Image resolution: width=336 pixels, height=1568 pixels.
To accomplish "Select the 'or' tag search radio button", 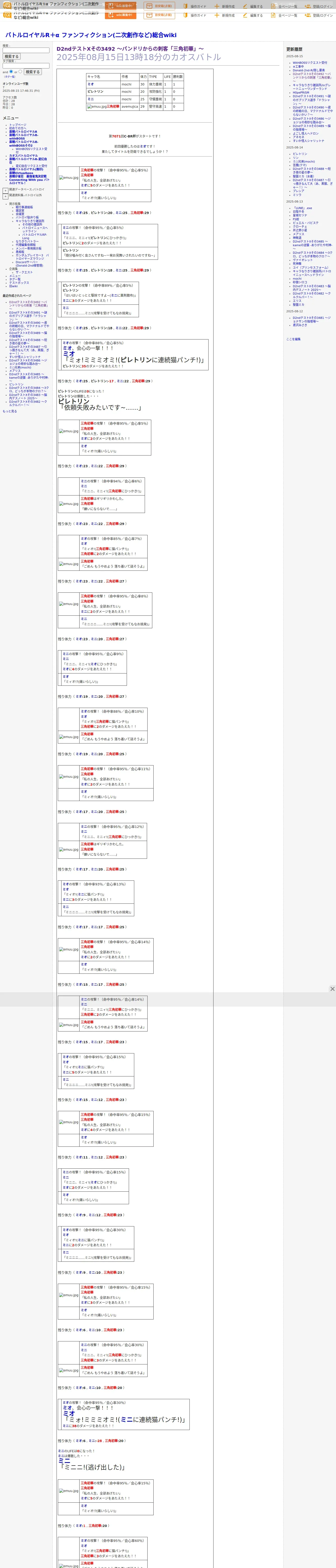I will 20,71.
